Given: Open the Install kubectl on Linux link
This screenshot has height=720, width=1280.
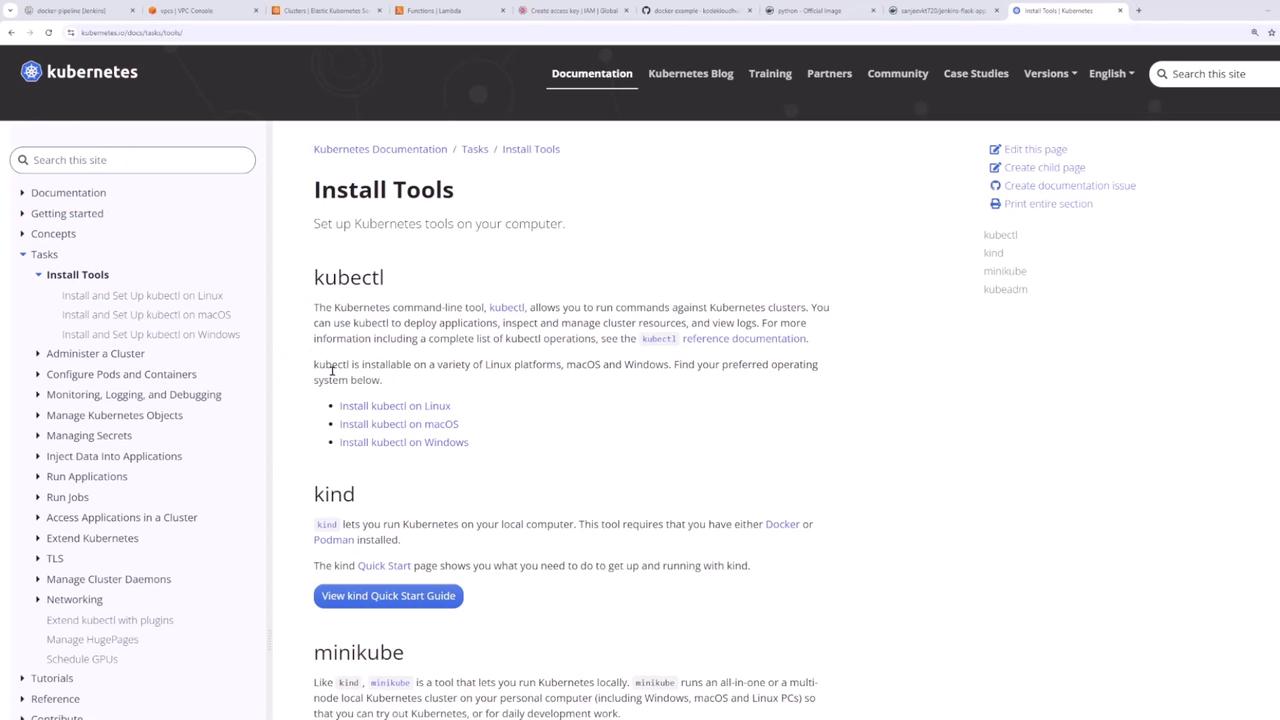Looking at the screenshot, I should coord(395,406).
